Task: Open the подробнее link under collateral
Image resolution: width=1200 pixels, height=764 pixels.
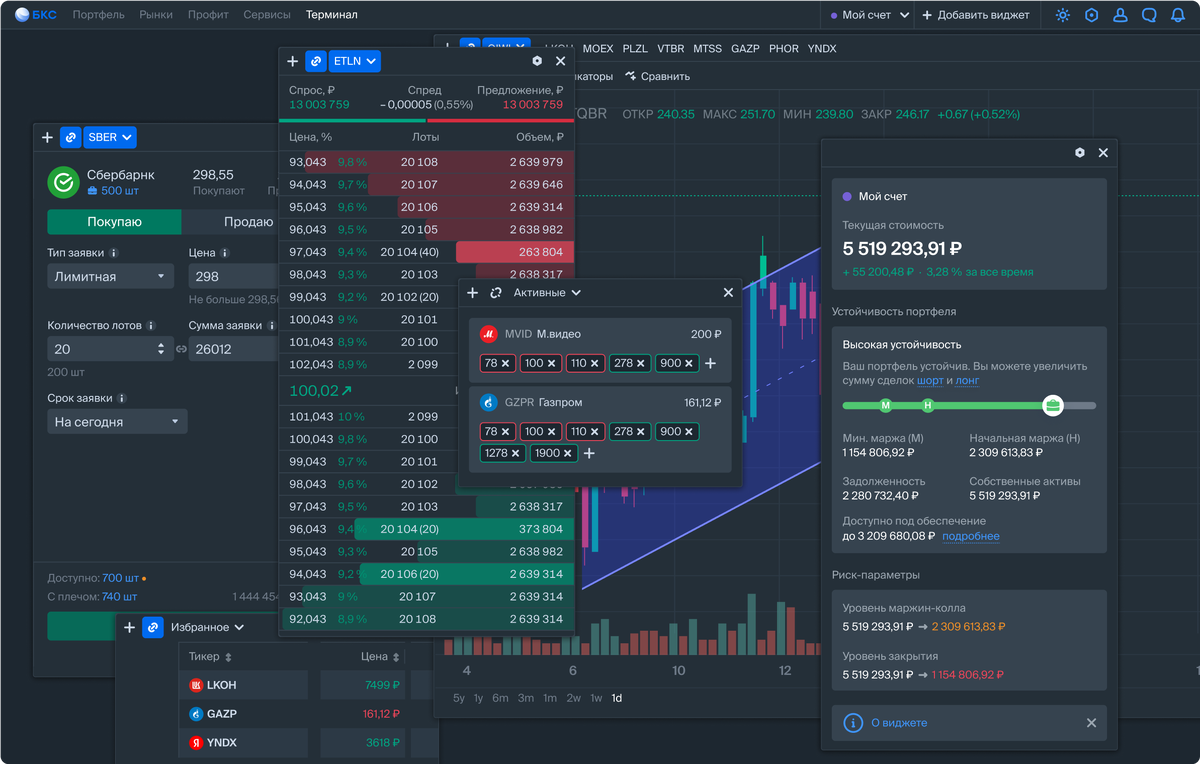Action: 970,536
